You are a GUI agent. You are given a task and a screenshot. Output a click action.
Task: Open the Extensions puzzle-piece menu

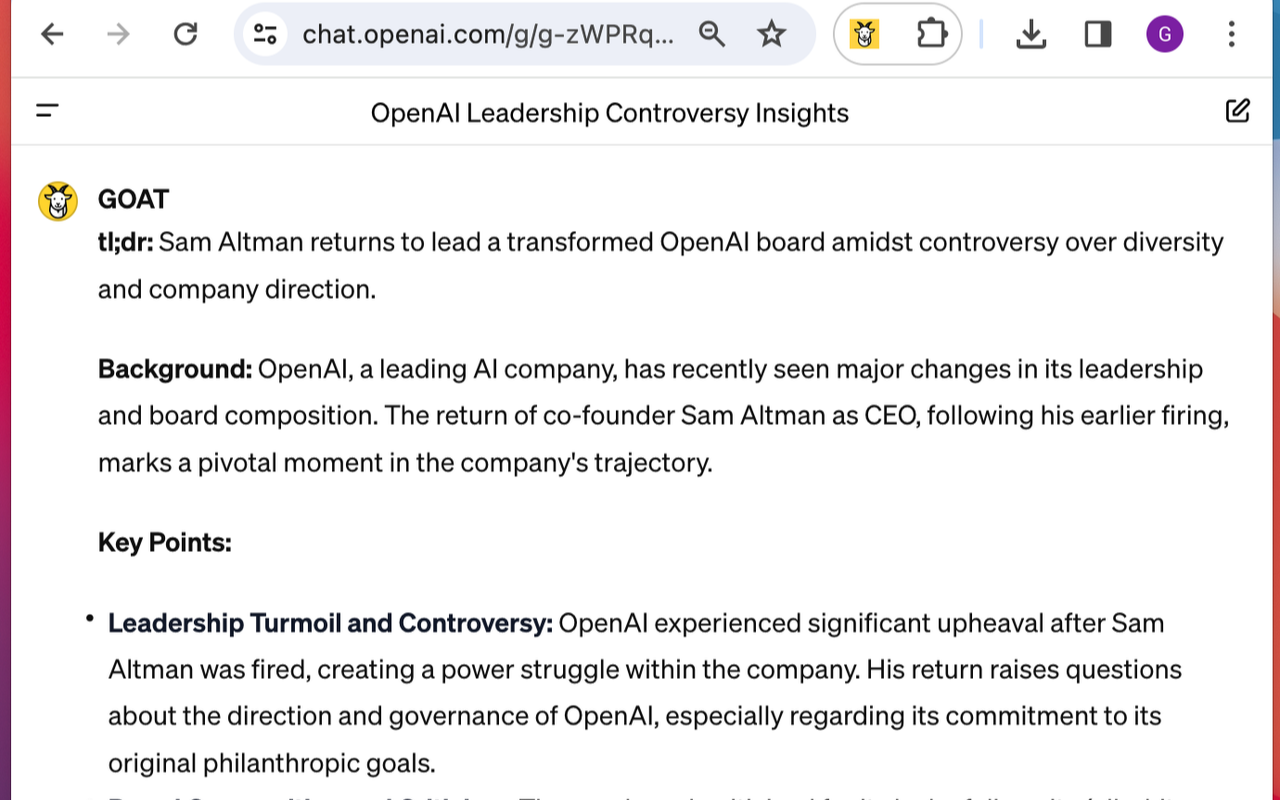[931, 35]
